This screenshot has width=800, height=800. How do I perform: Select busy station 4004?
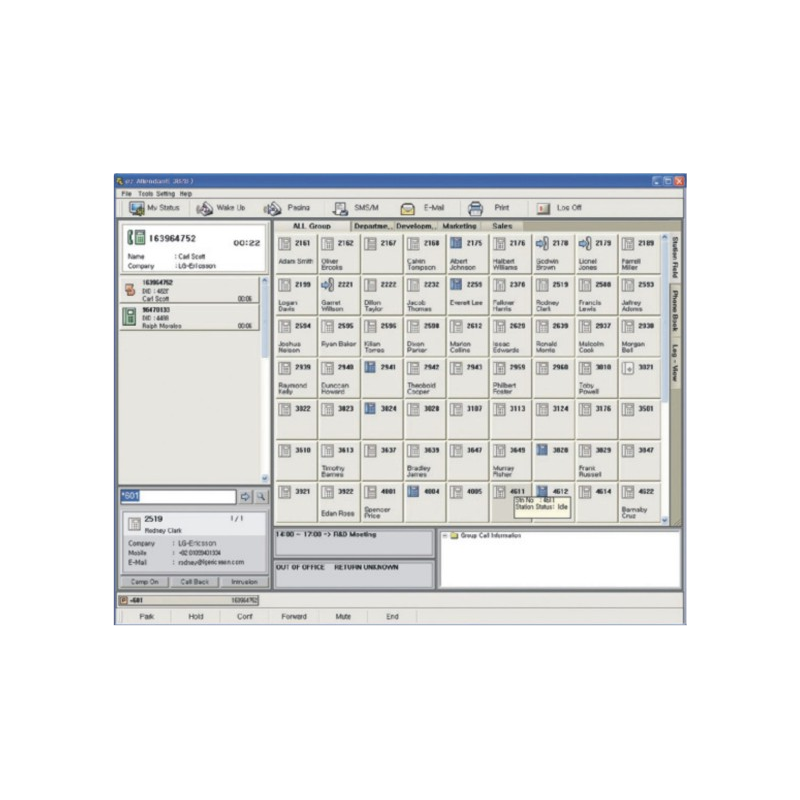tap(424, 502)
